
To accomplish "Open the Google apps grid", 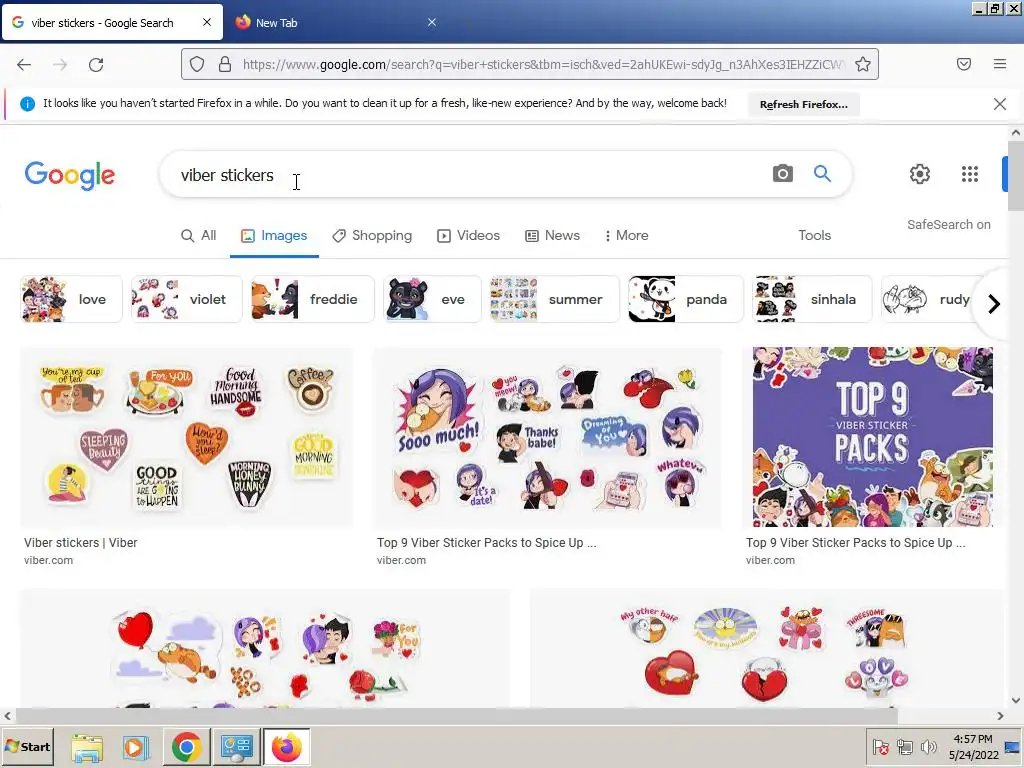I will [970, 174].
